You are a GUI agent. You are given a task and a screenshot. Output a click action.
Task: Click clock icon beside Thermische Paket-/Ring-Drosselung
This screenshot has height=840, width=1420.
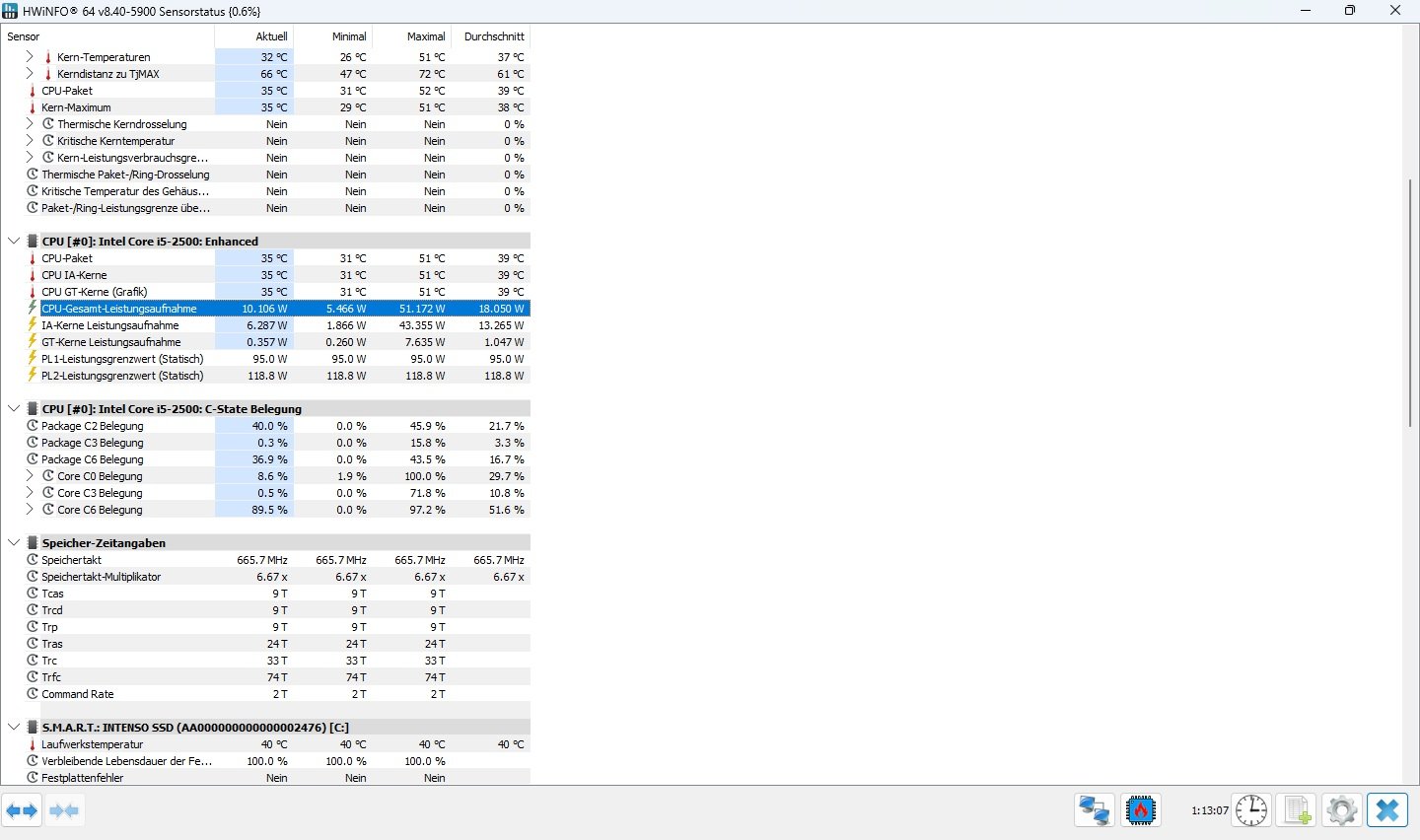coord(33,175)
